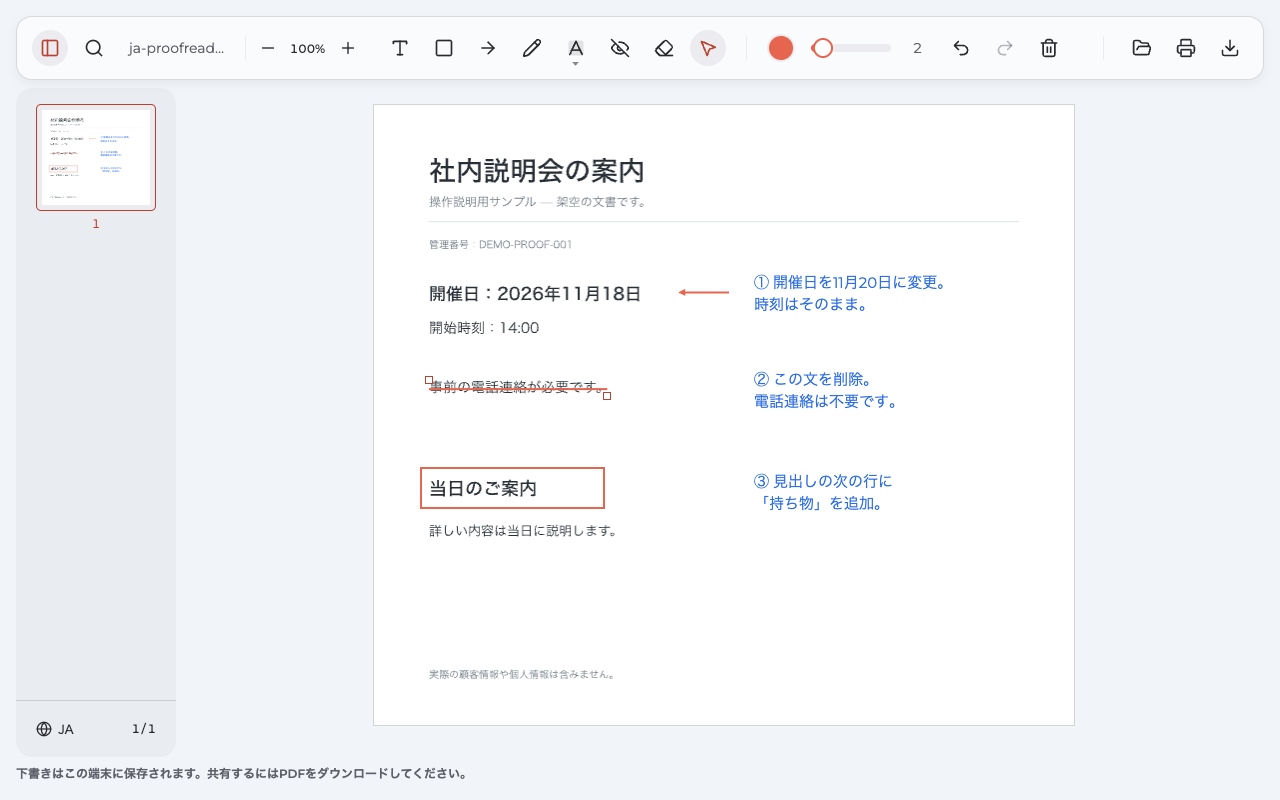
Task: Adjust the stroke width slider
Action: [x=851, y=48]
